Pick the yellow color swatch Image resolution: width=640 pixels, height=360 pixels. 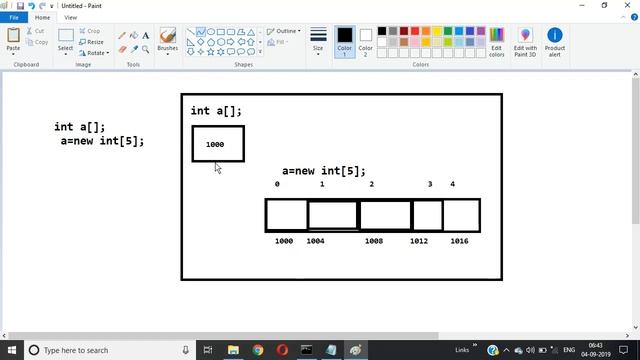click(x=437, y=31)
